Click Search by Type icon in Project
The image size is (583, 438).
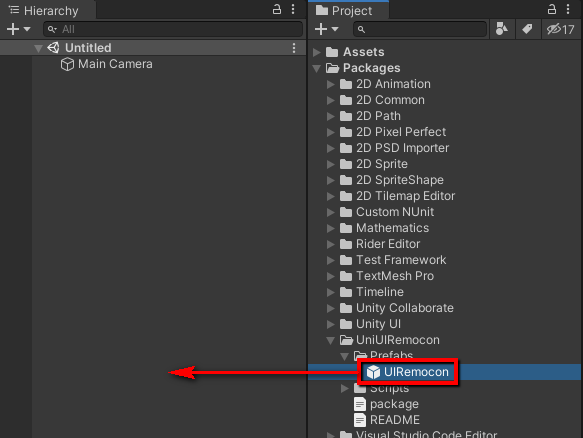coord(502,29)
